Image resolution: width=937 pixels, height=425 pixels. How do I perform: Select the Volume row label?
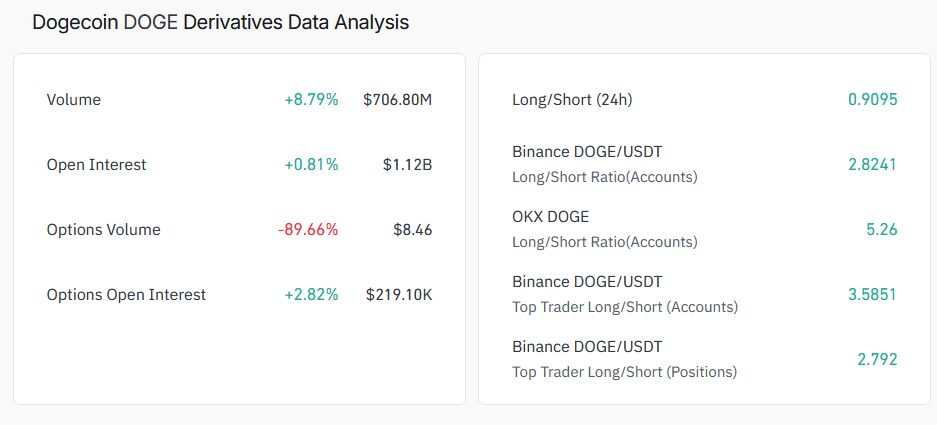[74, 100]
